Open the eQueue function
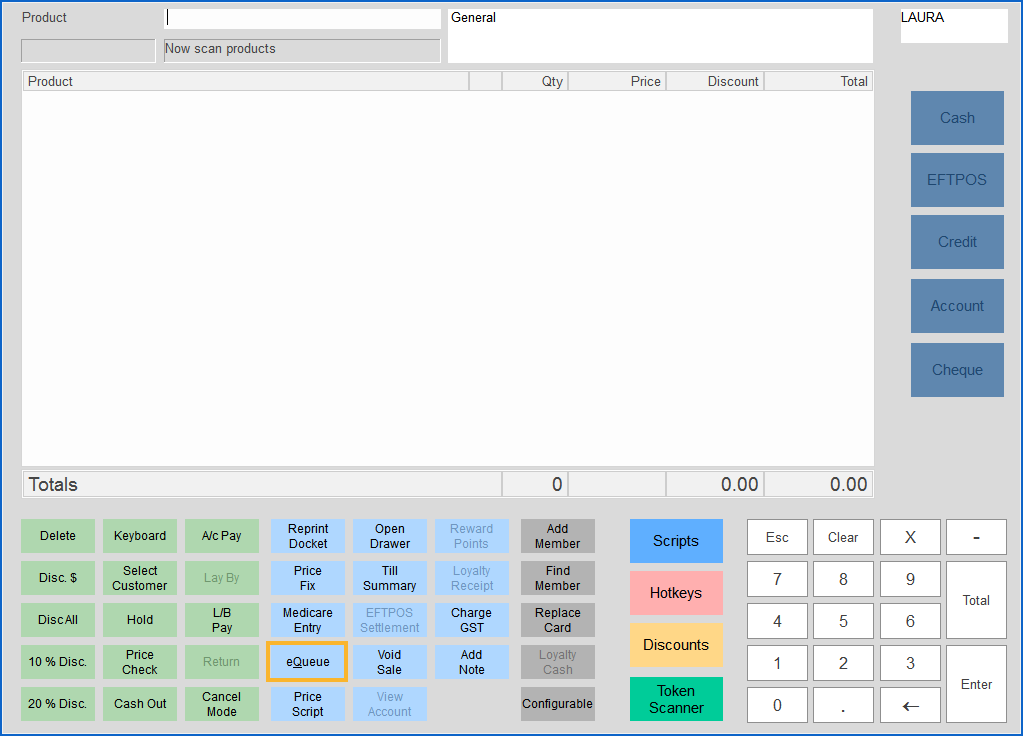 click(307, 662)
